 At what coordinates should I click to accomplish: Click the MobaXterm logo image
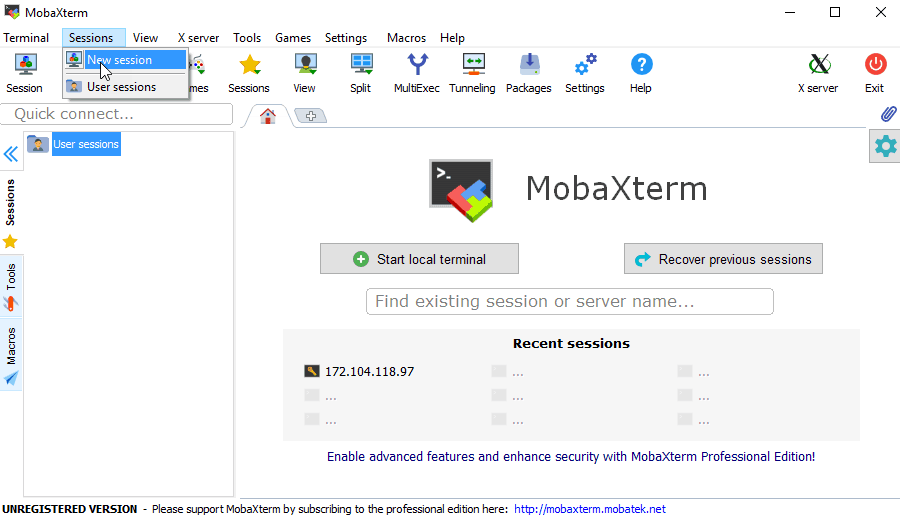(x=461, y=191)
